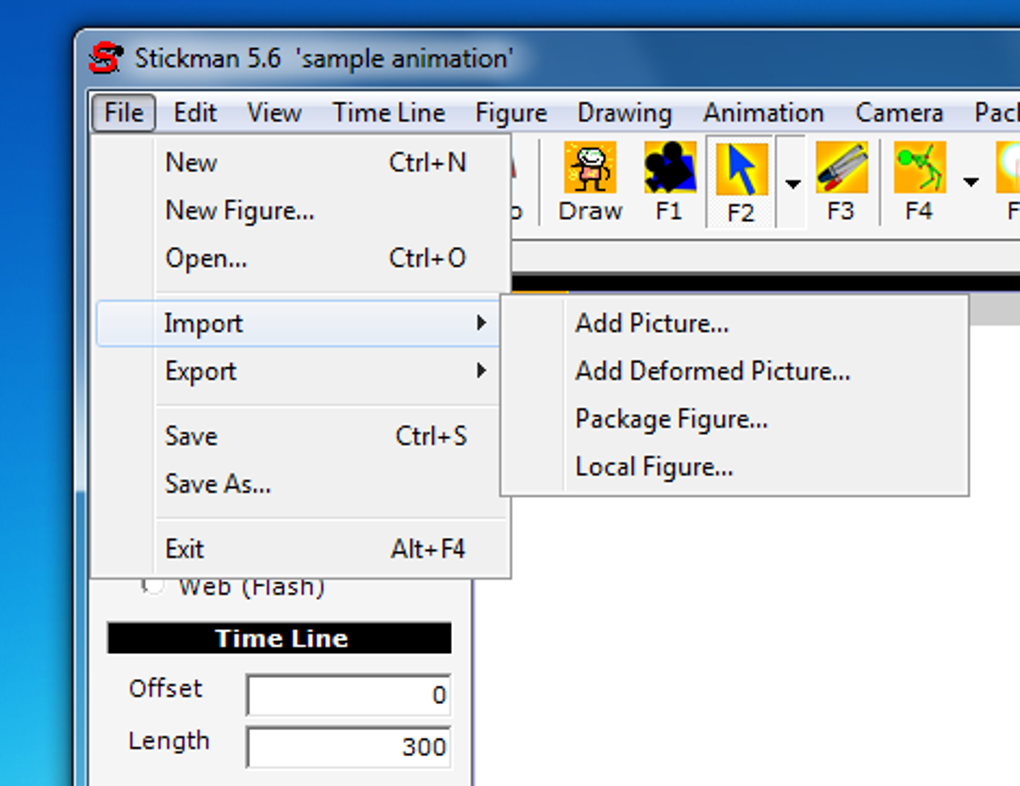Click the Time Line panel header

click(279, 638)
